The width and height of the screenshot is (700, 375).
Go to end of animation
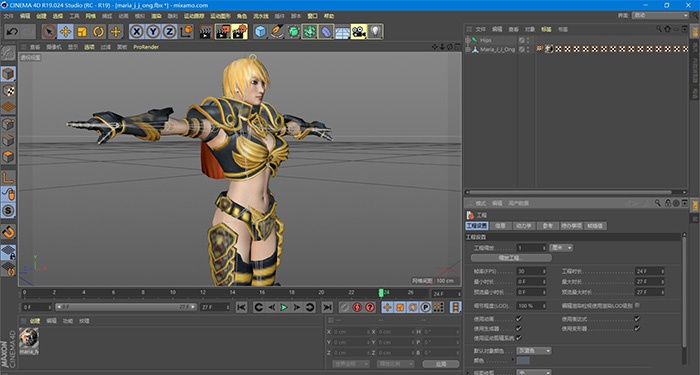[x=327, y=307]
